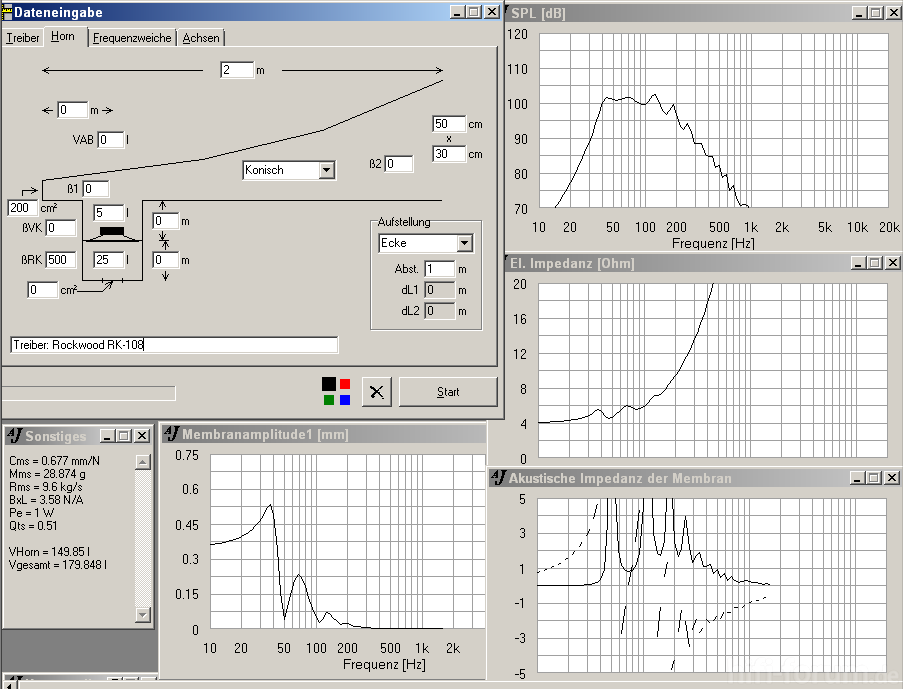The image size is (903, 689).
Task: Pick the green color square
Action: [329, 400]
